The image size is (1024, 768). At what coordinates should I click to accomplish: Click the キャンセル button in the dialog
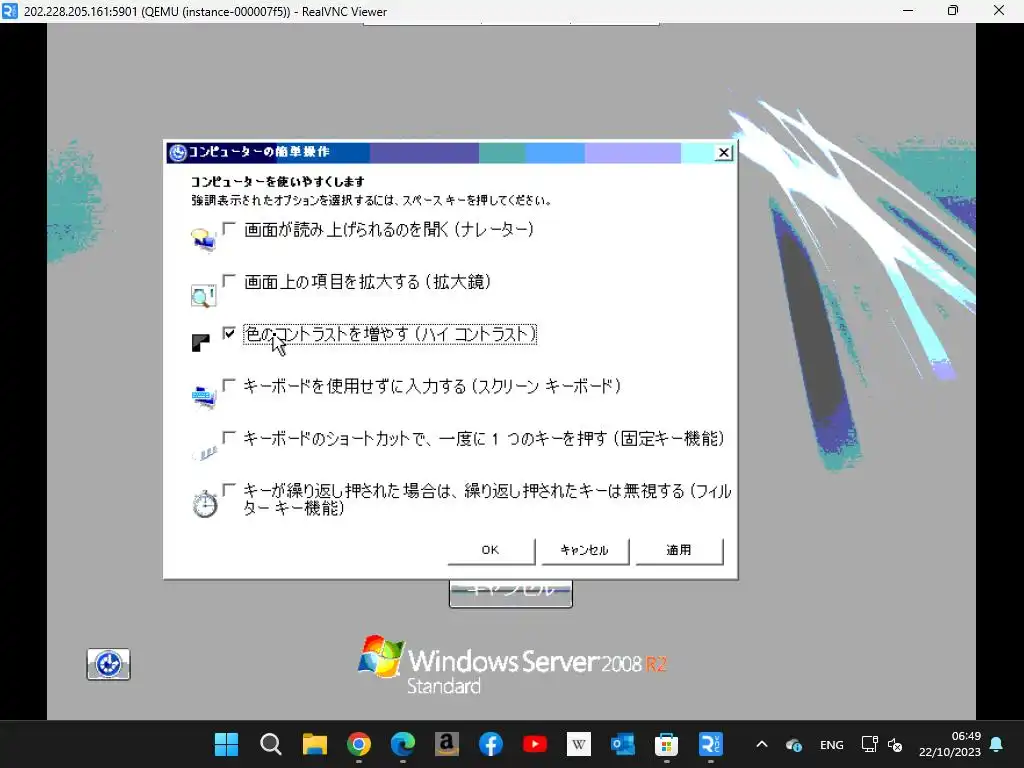tap(584, 551)
